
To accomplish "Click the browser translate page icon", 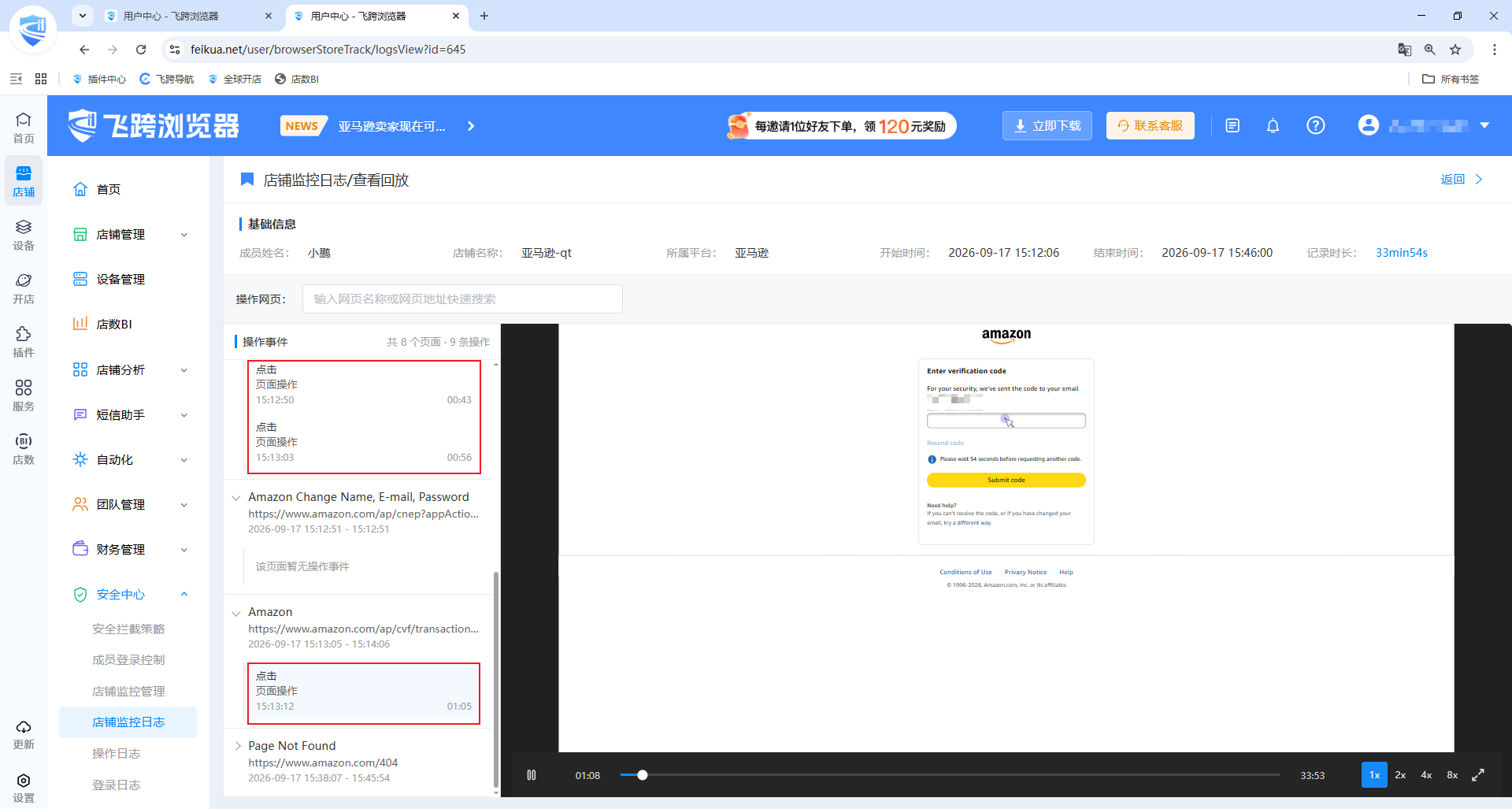I will point(1404,50).
